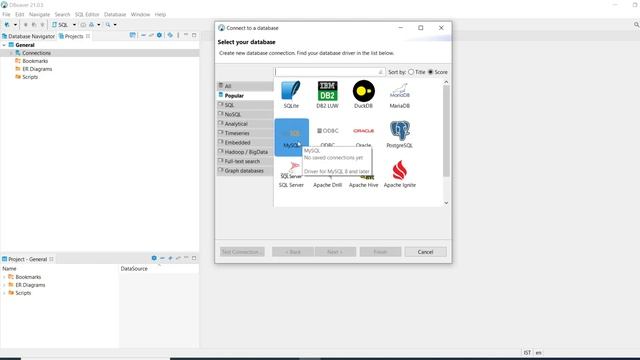The height and width of the screenshot is (360, 640).
Task: Collapse all in Project - General panel
Action: [162, 258]
